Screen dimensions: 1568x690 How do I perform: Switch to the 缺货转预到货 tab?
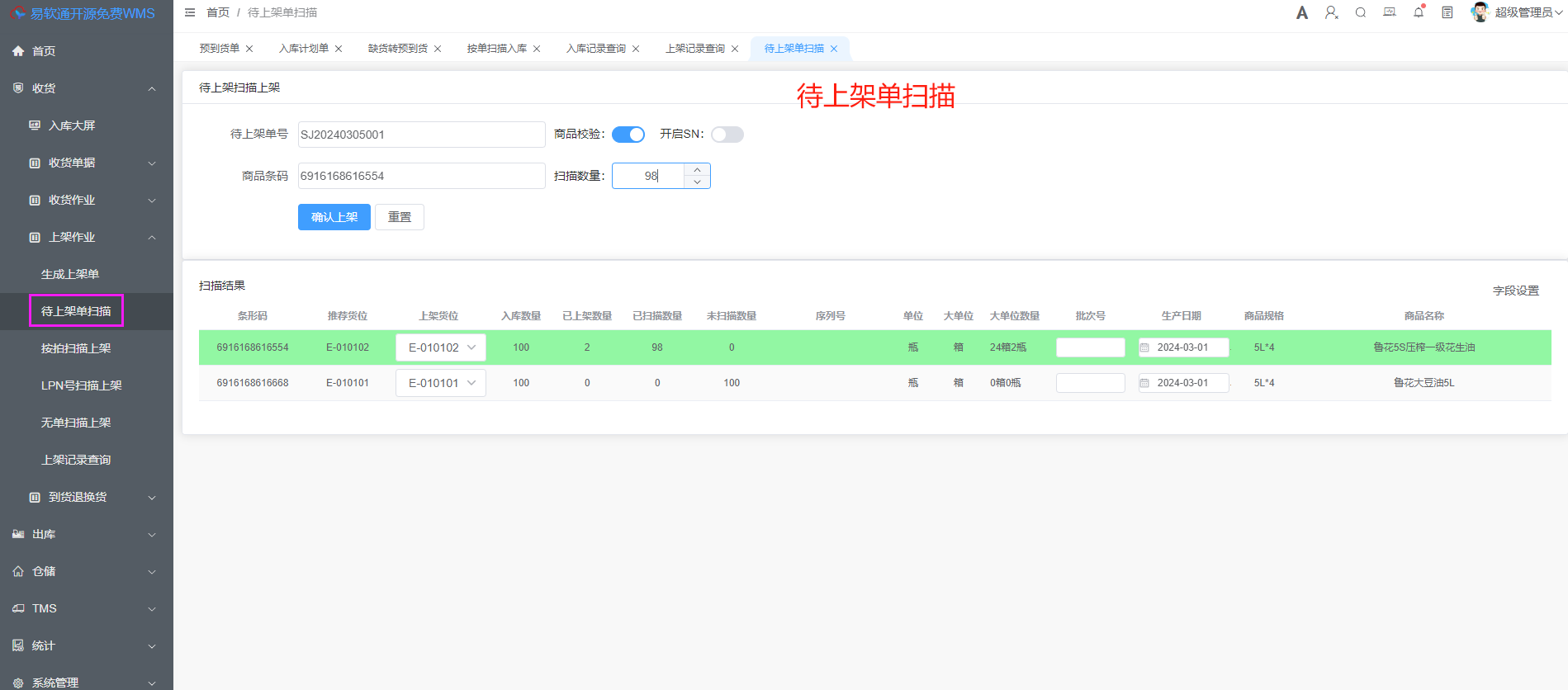398,49
